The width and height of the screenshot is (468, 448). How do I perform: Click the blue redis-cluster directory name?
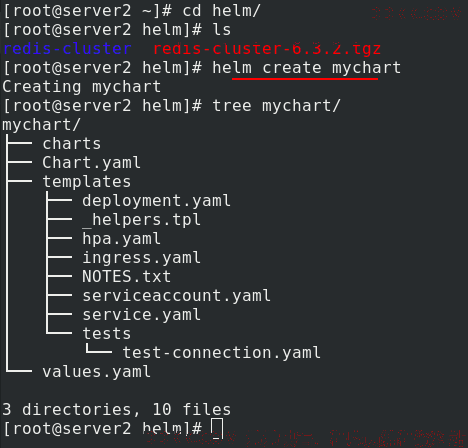(67, 49)
